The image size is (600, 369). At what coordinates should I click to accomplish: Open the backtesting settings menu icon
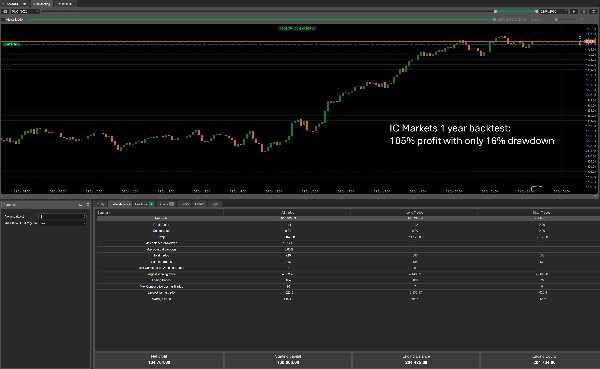click(593, 11)
